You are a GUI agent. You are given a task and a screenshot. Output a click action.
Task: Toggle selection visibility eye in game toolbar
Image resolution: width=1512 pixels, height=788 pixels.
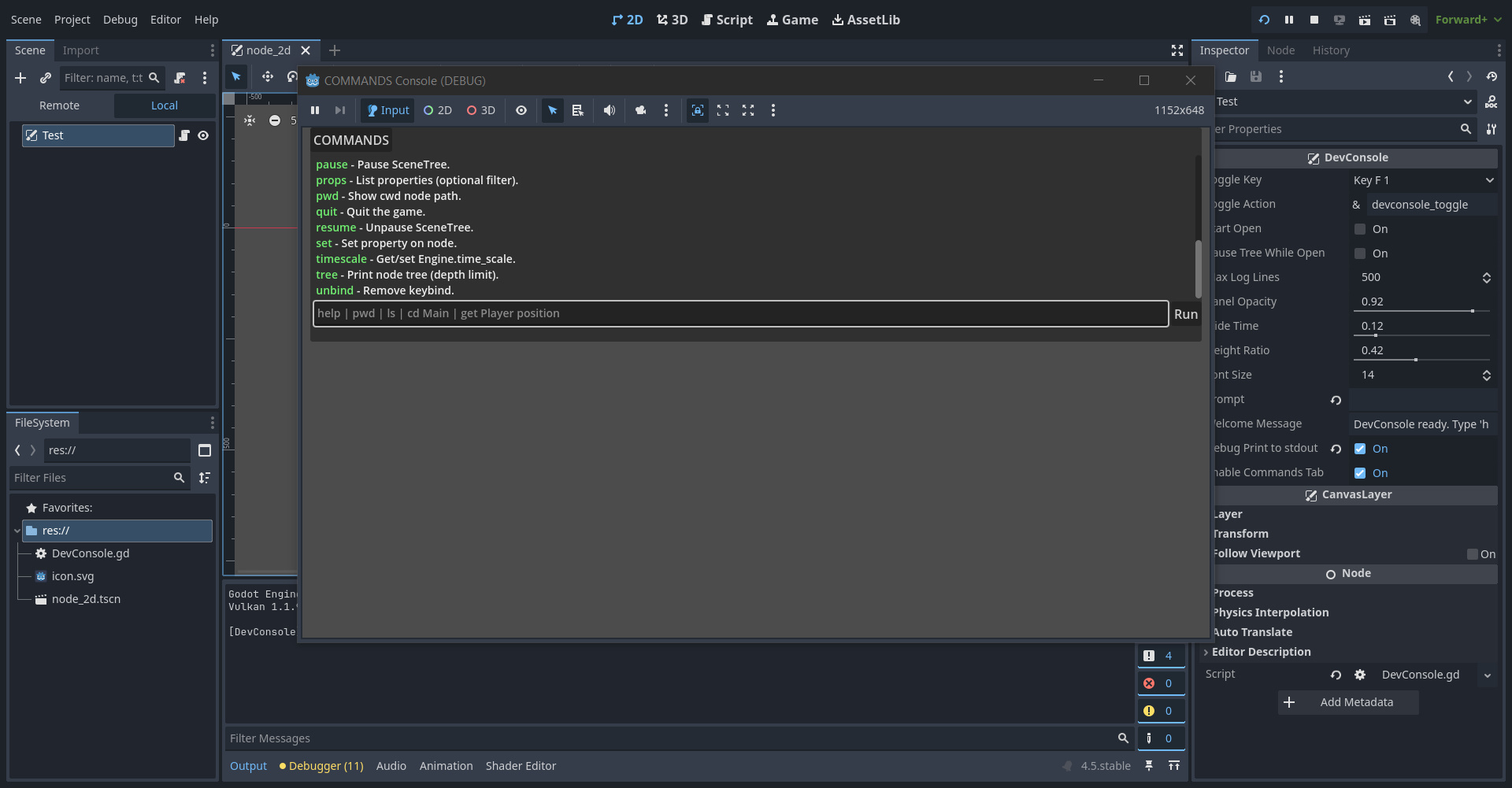point(521,110)
